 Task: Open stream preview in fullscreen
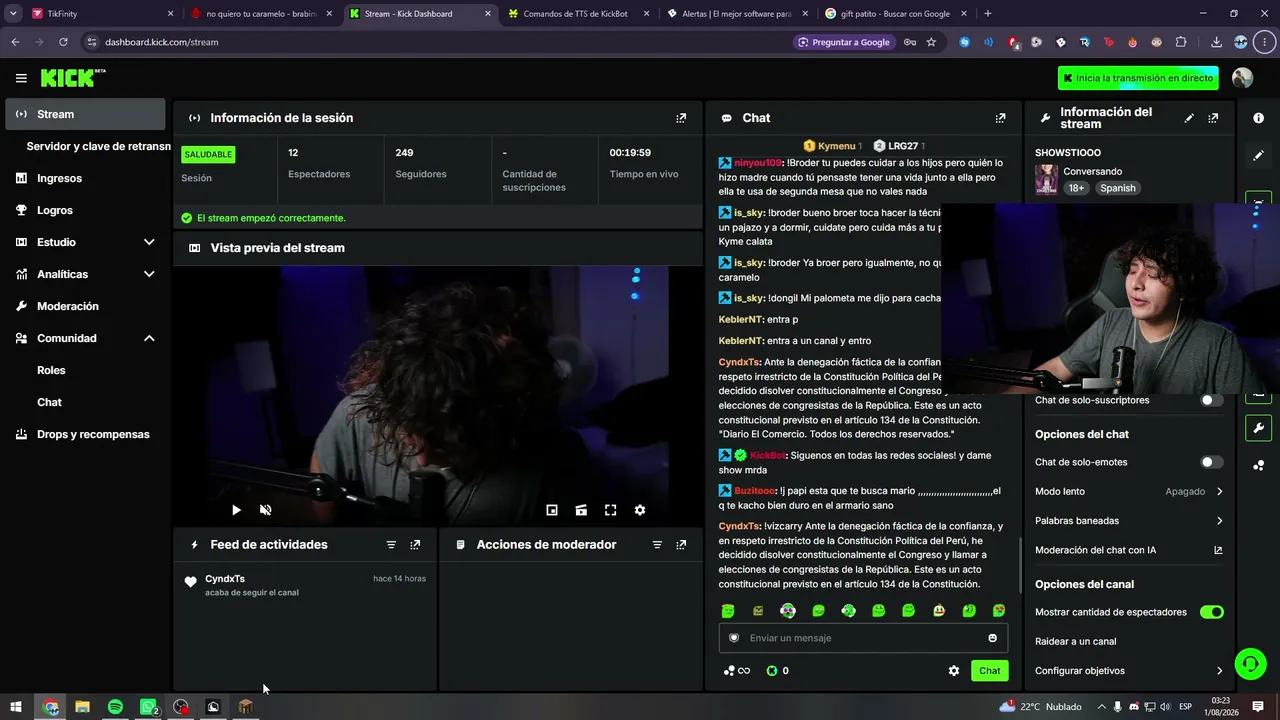610,510
